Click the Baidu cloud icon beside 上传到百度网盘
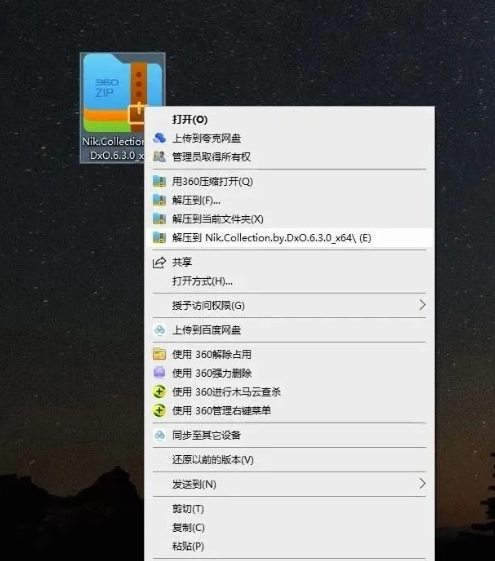 (159, 330)
